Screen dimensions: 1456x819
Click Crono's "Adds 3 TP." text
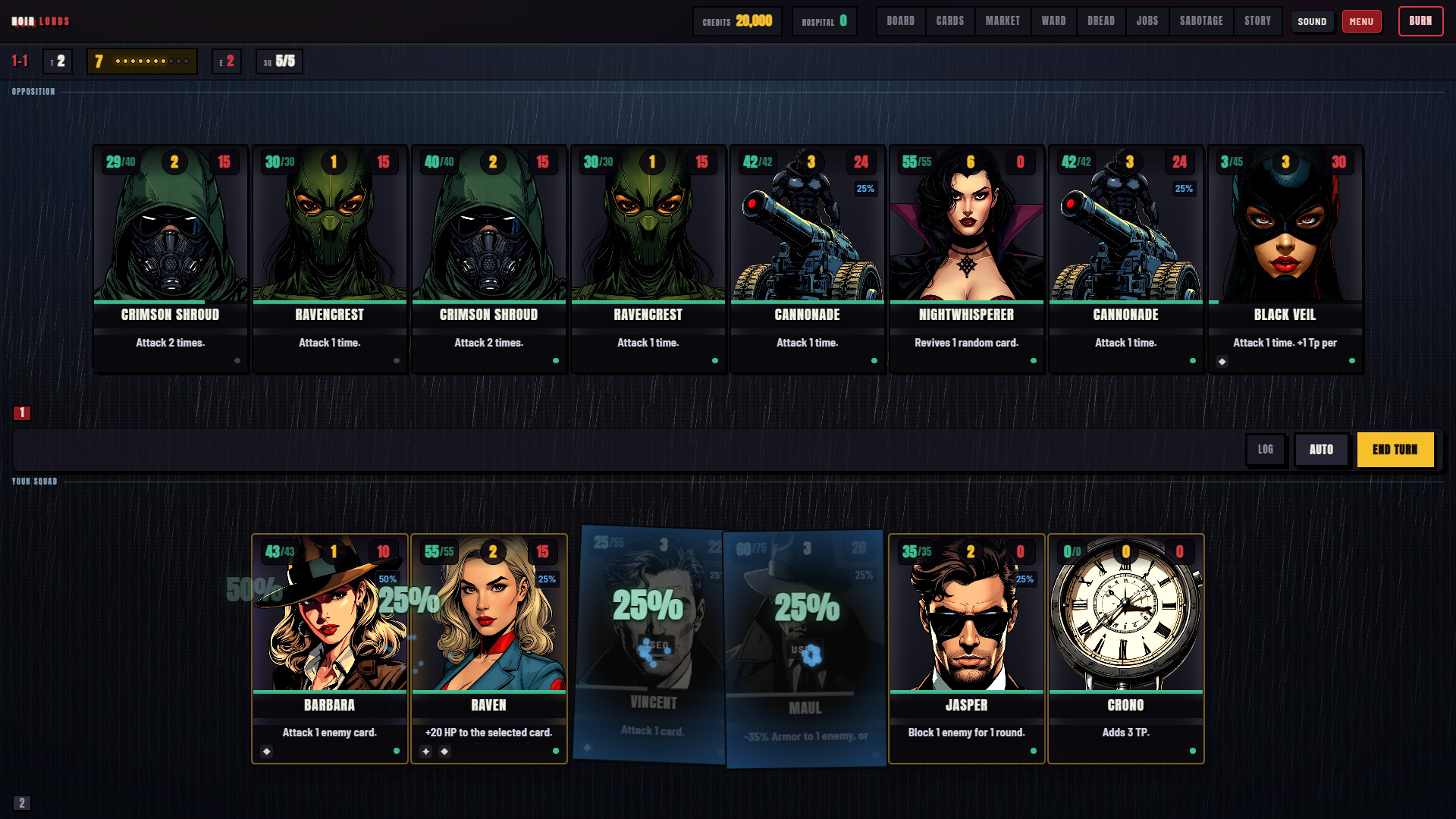coord(1125,733)
